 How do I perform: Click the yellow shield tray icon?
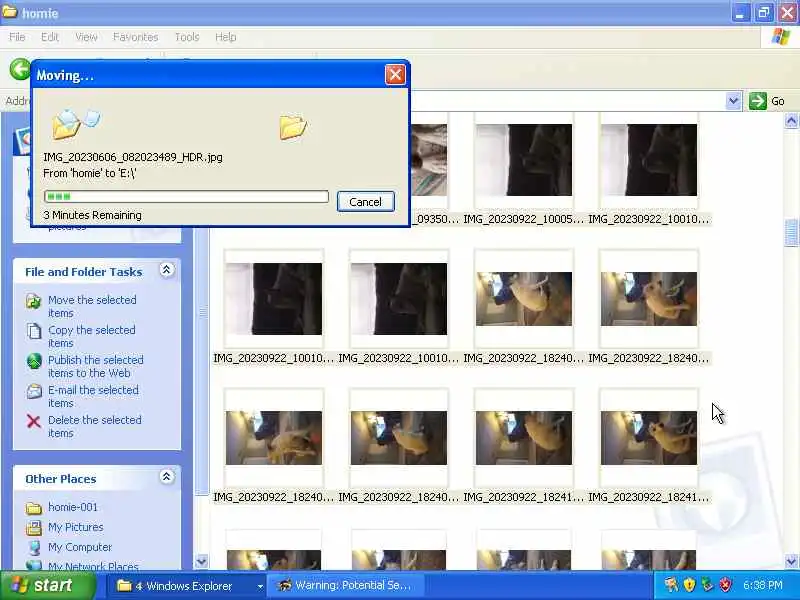[x=689, y=585]
